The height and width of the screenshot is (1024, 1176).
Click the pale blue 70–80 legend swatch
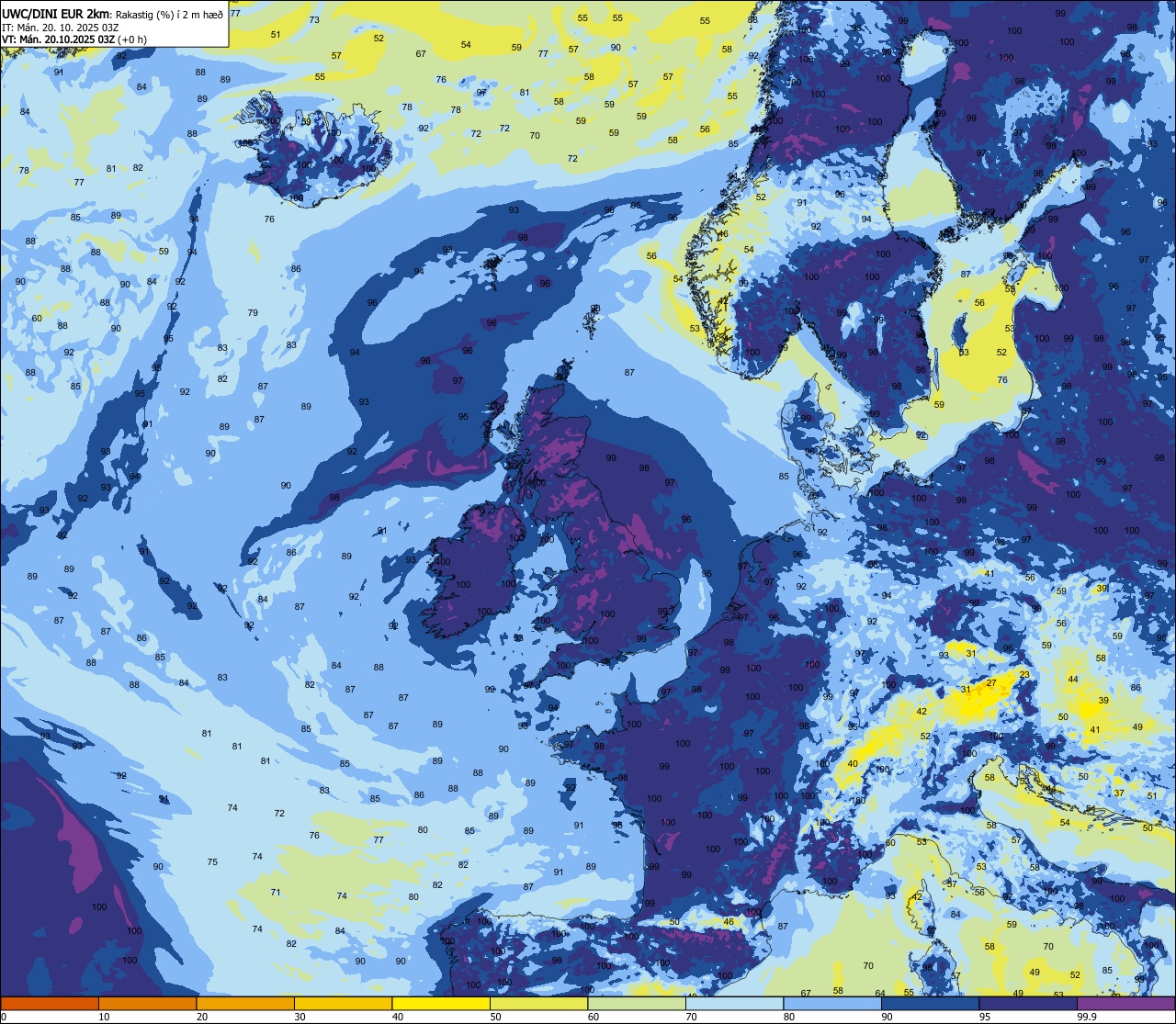tap(734, 1004)
